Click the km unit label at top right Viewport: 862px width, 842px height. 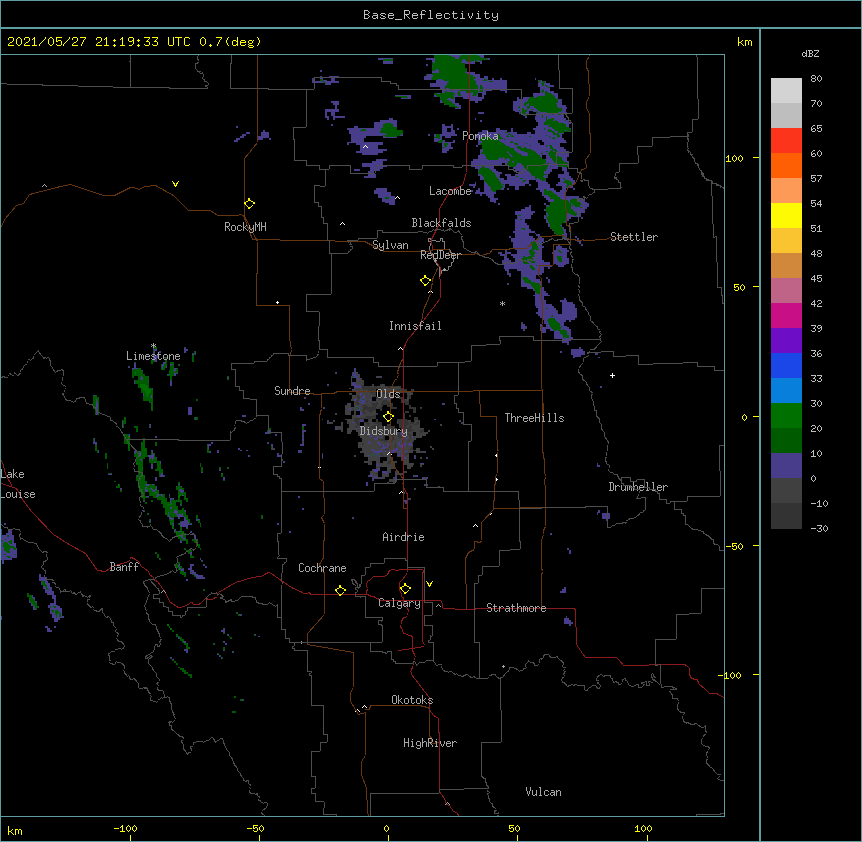[744, 42]
